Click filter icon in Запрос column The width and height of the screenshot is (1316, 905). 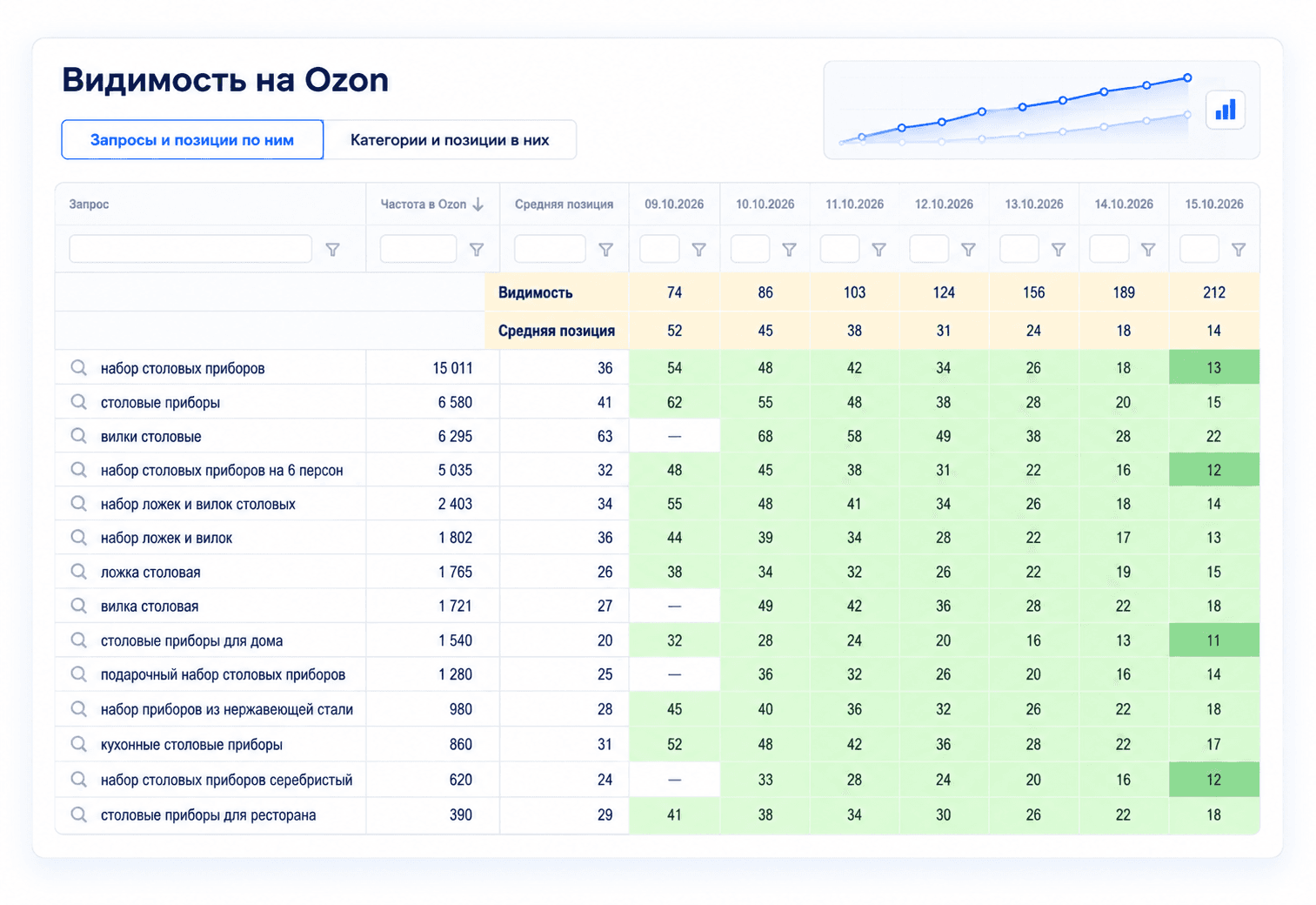332,250
